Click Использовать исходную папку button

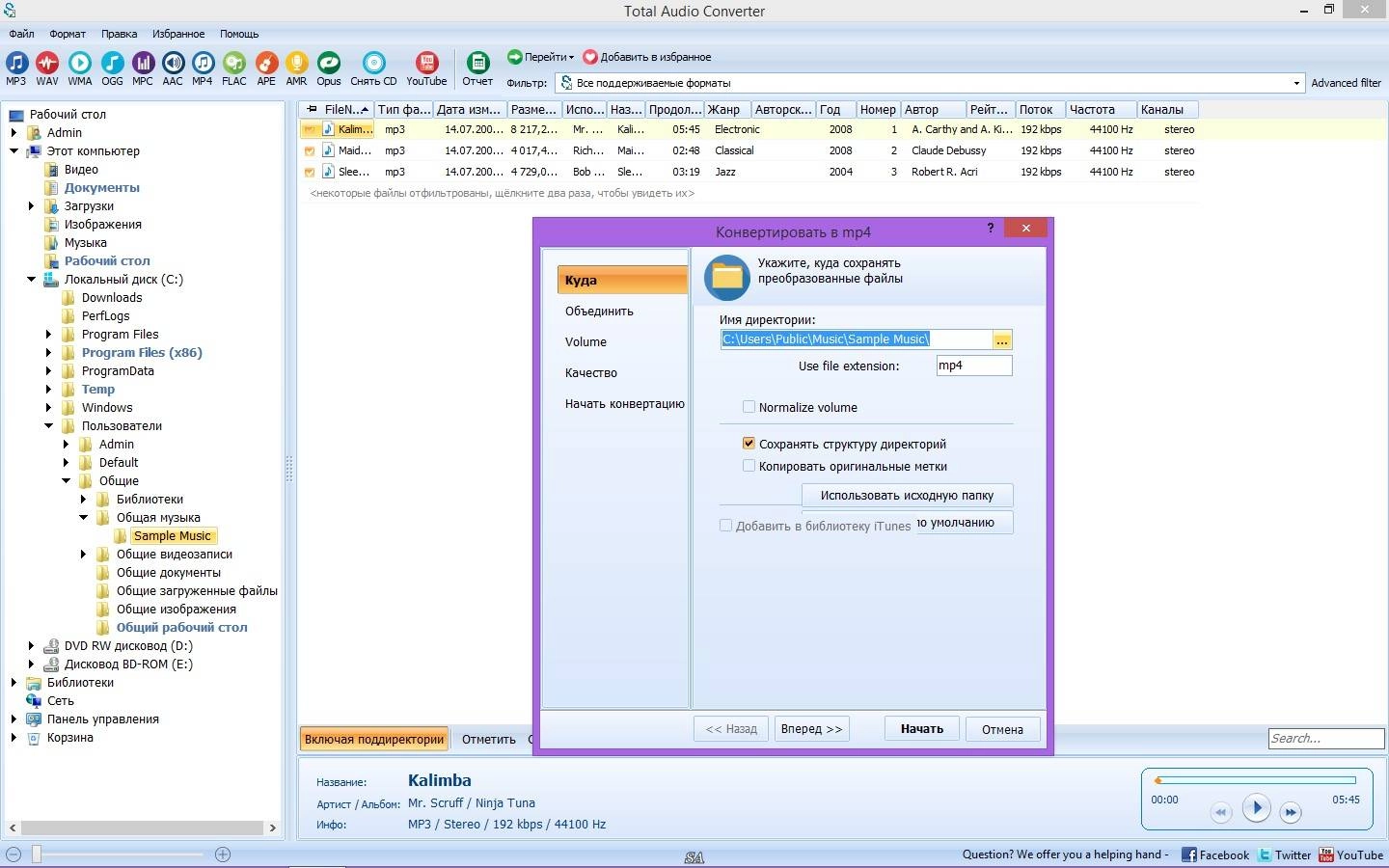[907, 495]
